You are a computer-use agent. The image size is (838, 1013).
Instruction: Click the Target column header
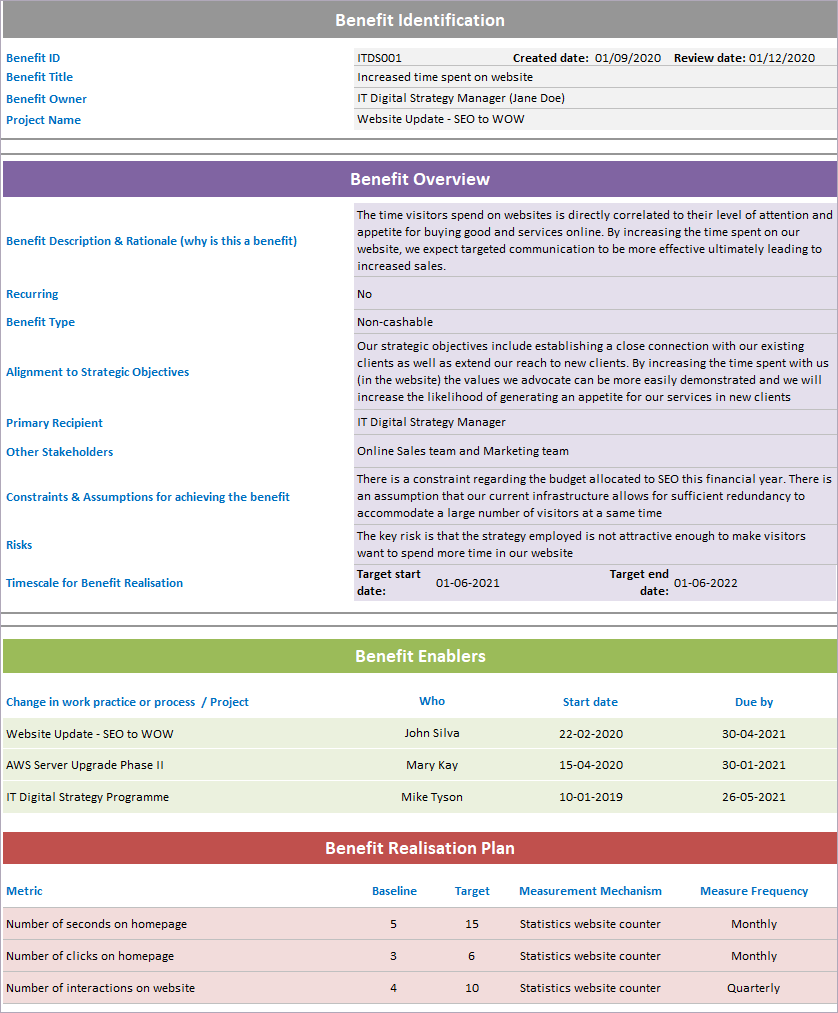(471, 890)
